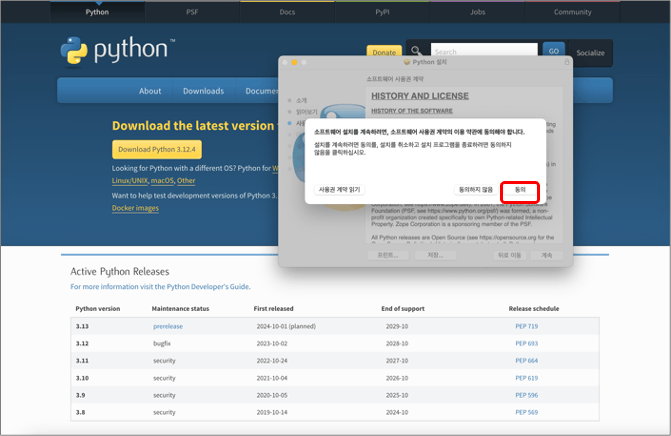This screenshot has width=671, height=436.
Task: Click the 뒤로 이동 button in installer
Action: pyautogui.click(x=510, y=255)
